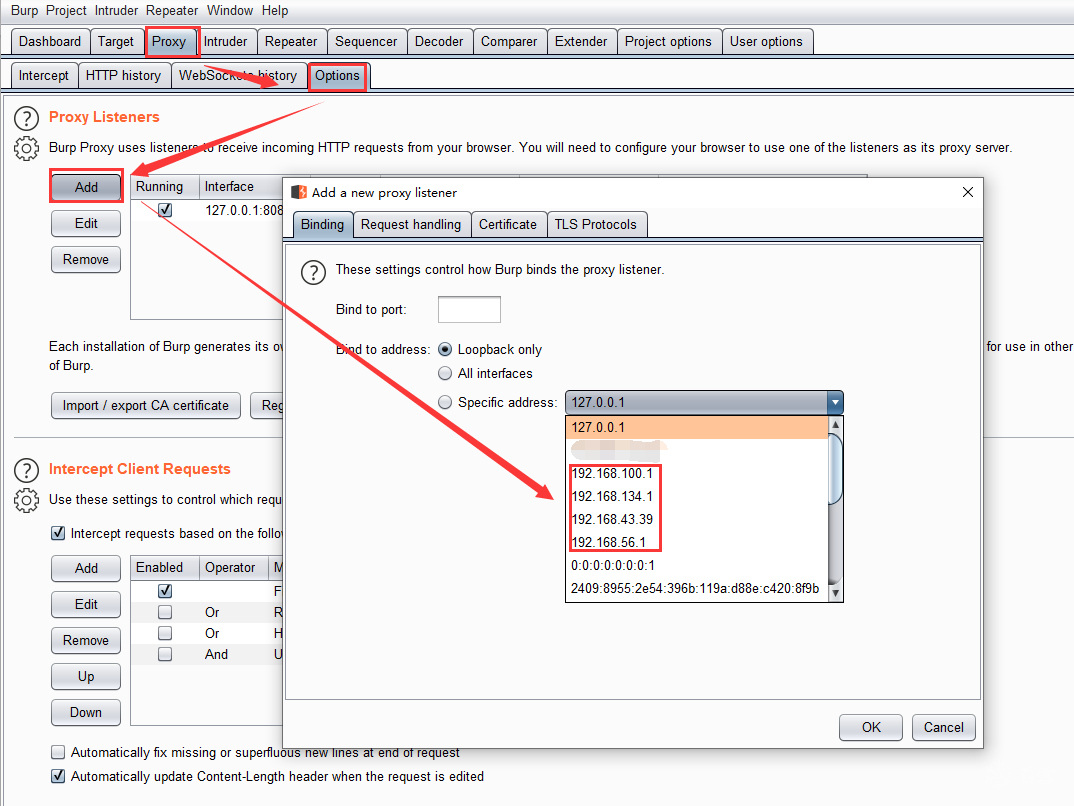
Task: Open help icon for Proxy Listeners
Action: 26,118
